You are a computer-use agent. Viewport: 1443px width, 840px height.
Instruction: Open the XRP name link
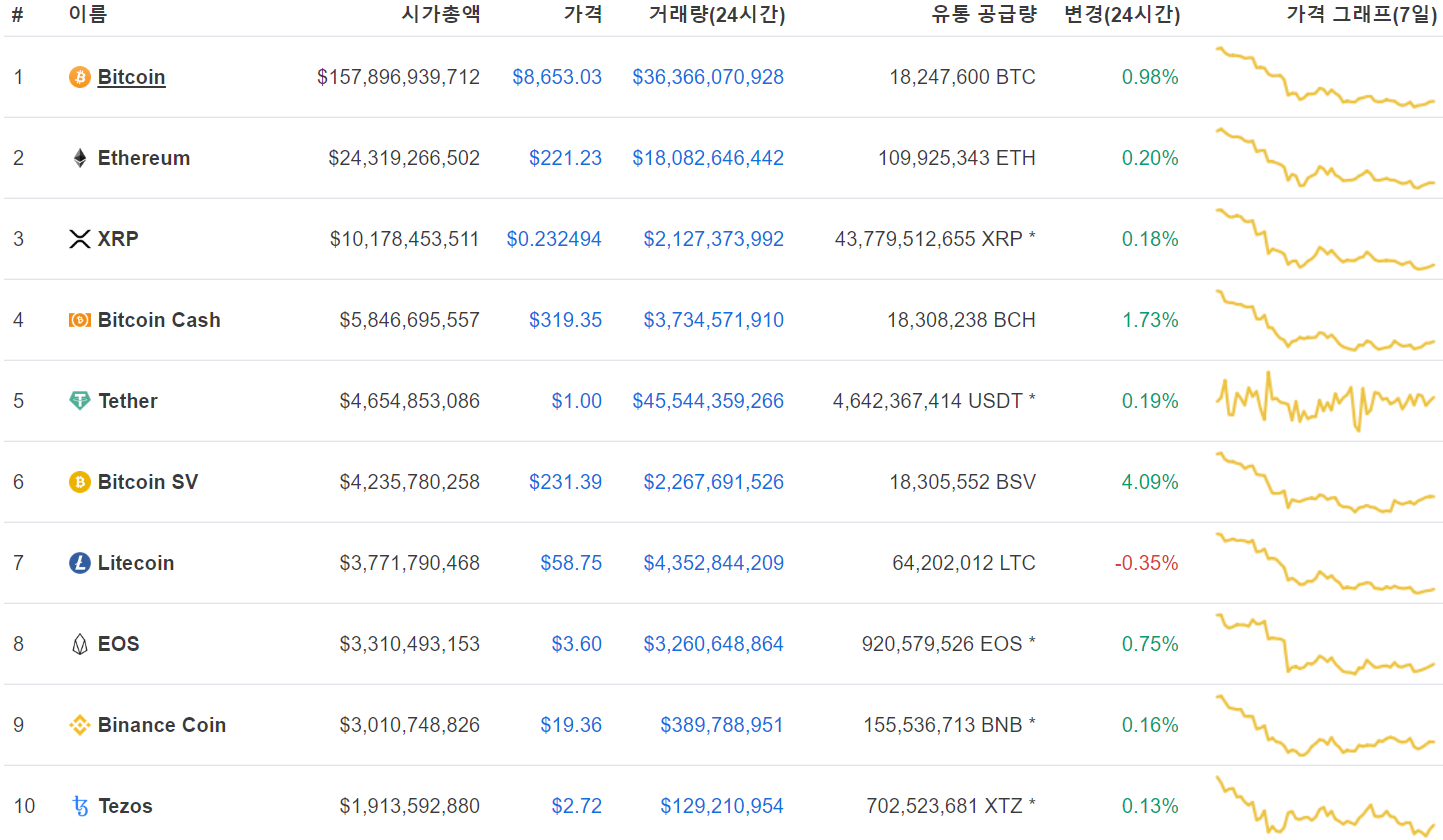[x=118, y=239]
